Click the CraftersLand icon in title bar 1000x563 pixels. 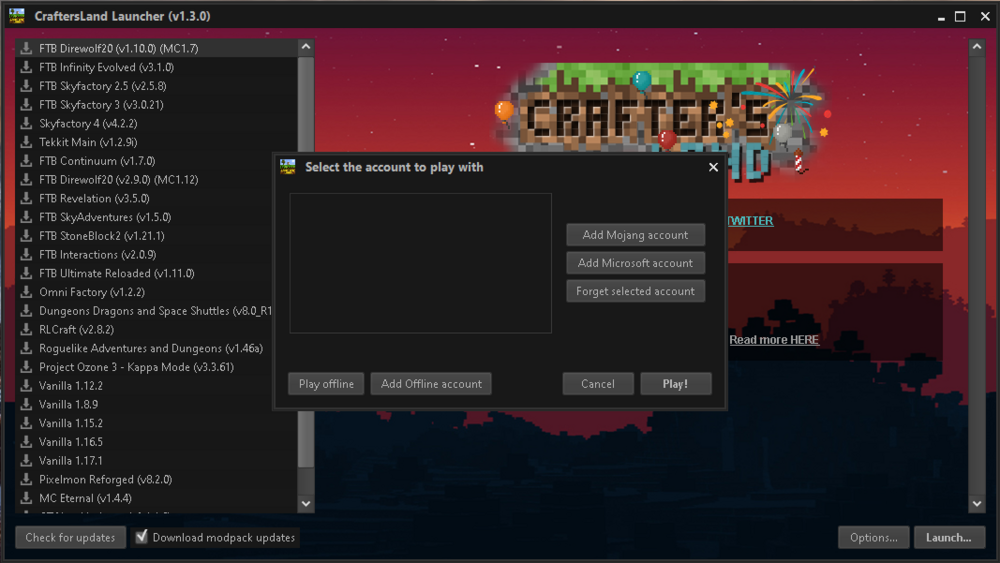17,16
